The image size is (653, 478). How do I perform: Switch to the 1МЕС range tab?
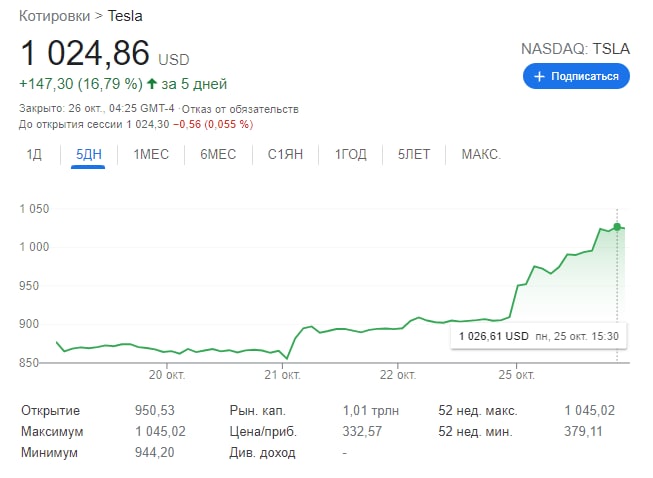click(x=151, y=154)
